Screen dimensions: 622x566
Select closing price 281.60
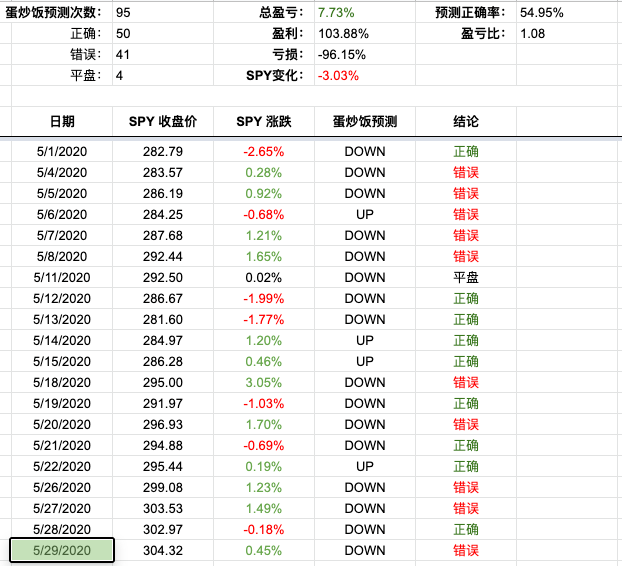point(163,320)
